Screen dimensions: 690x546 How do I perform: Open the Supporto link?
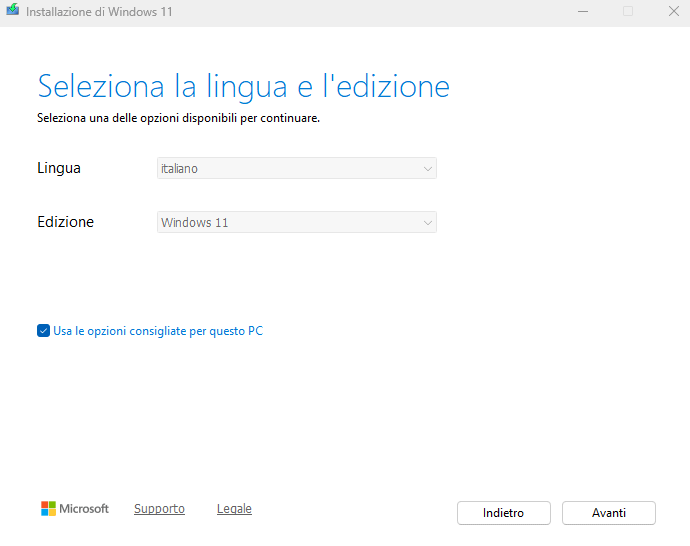pyautogui.click(x=159, y=509)
